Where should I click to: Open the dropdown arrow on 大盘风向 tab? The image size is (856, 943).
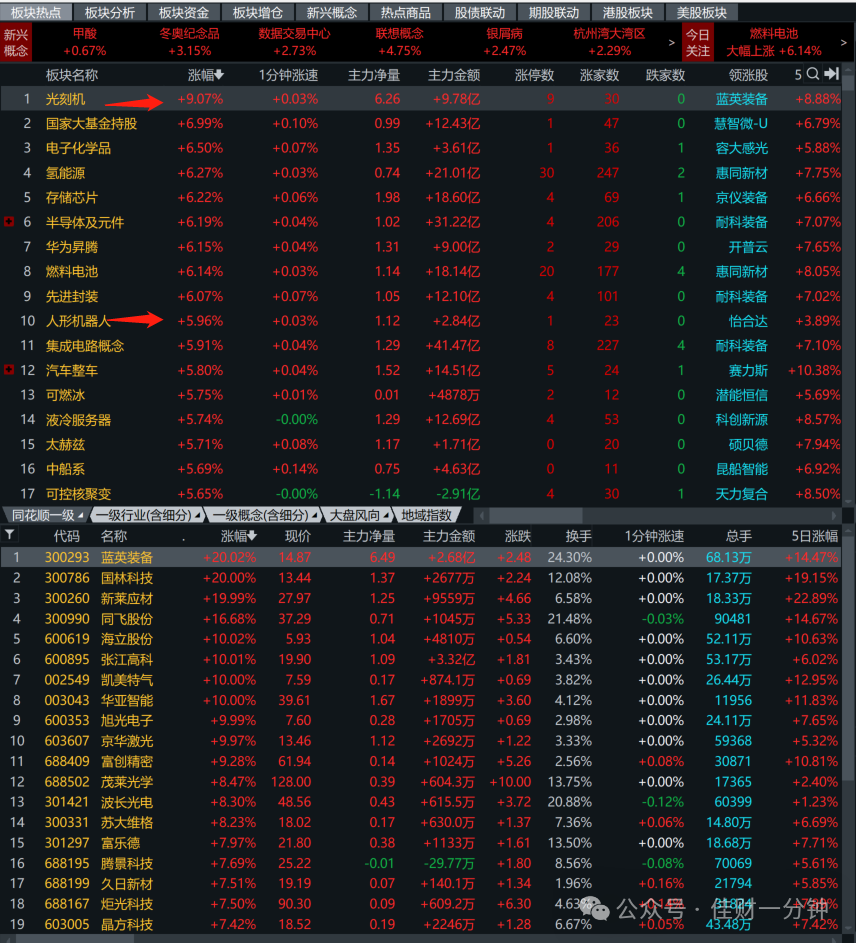click(x=385, y=516)
